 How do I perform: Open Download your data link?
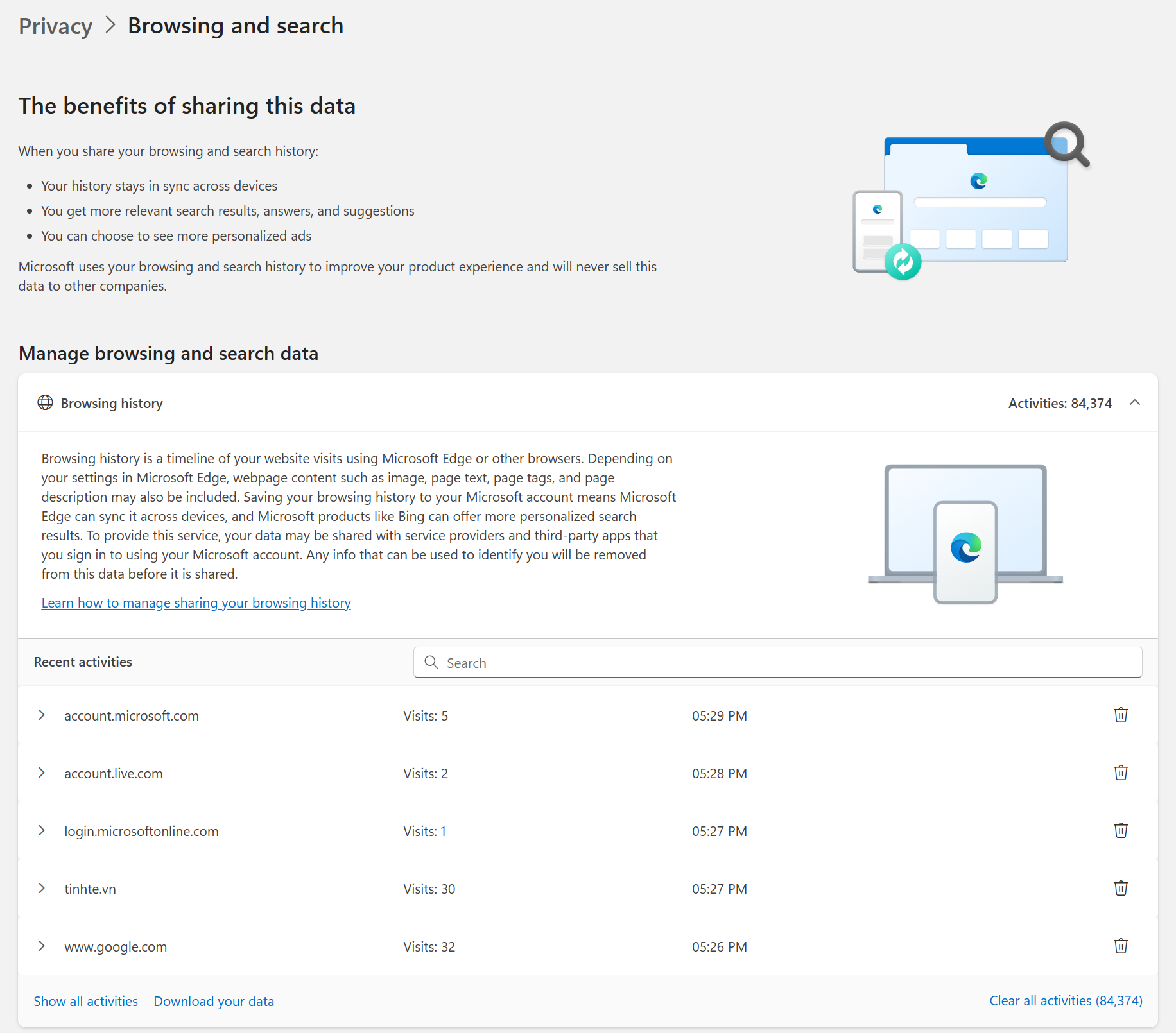pos(214,1001)
